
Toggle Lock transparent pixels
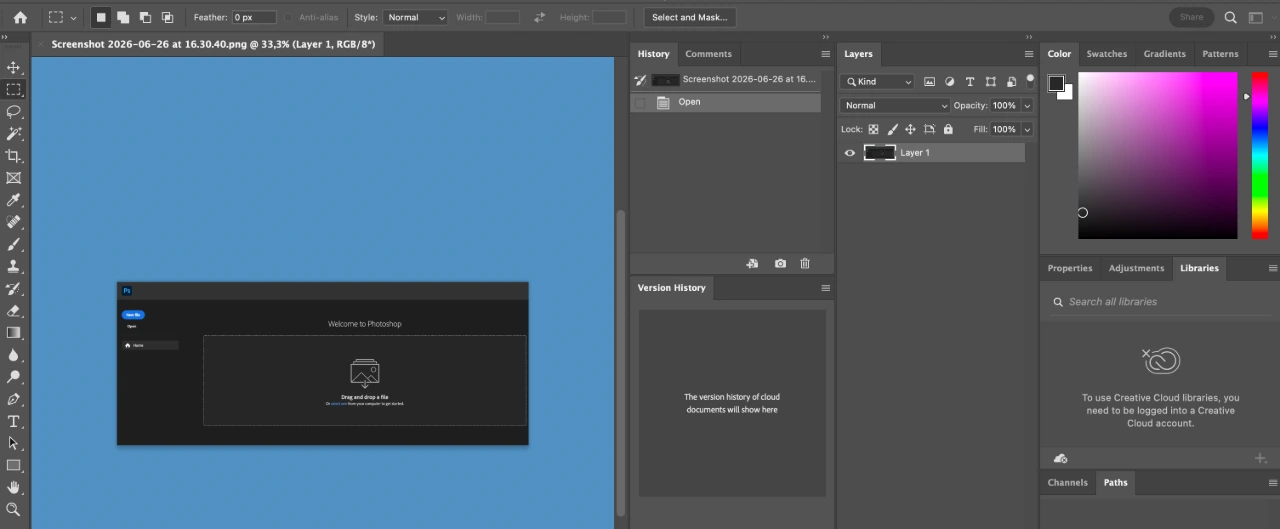pyautogui.click(x=873, y=129)
